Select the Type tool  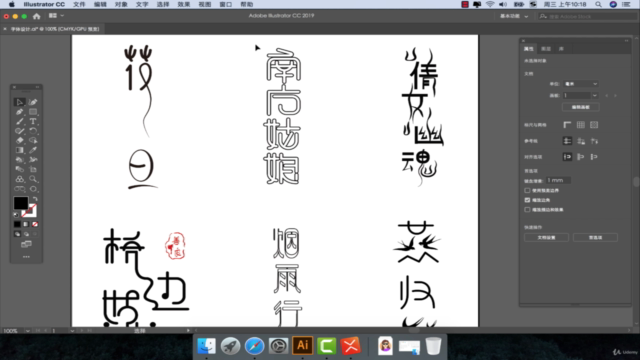33,121
